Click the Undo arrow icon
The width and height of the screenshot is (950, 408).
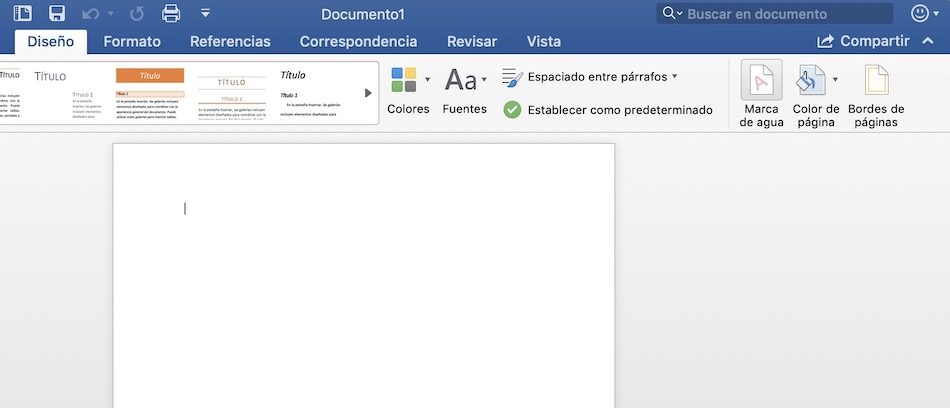(x=91, y=14)
